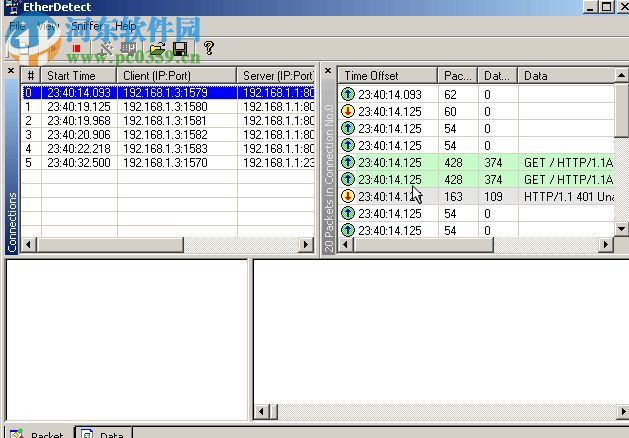Select connection starting at 23:40:20.906

pyautogui.click(x=168, y=135)
